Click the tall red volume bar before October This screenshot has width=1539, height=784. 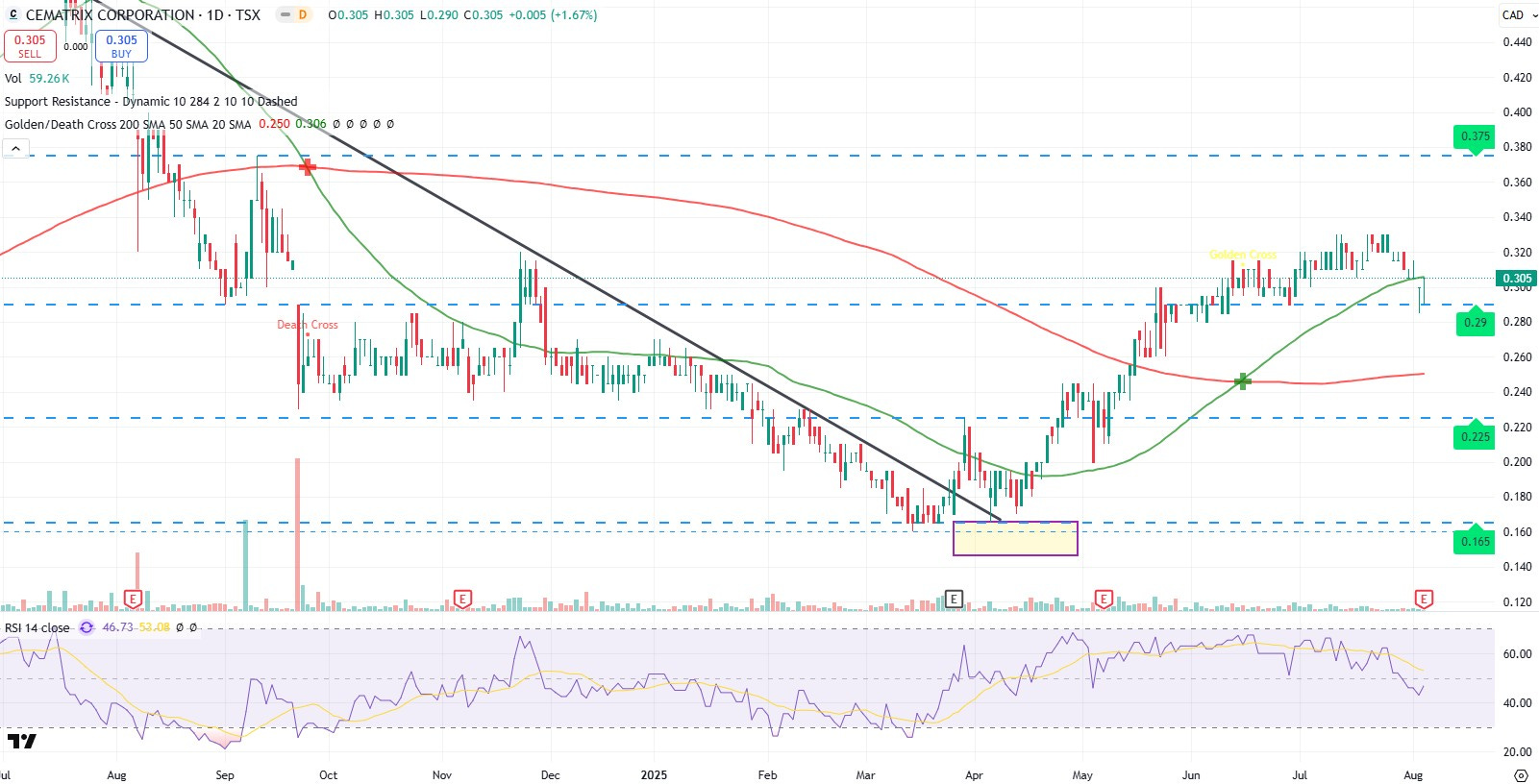coord(297,534)
